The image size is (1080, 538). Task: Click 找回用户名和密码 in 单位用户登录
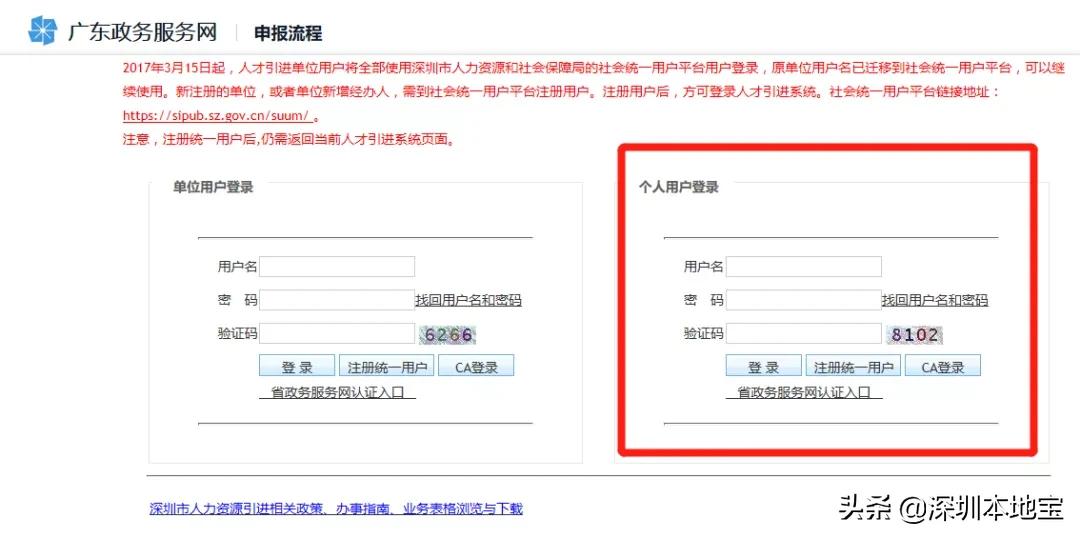point(468,300)
